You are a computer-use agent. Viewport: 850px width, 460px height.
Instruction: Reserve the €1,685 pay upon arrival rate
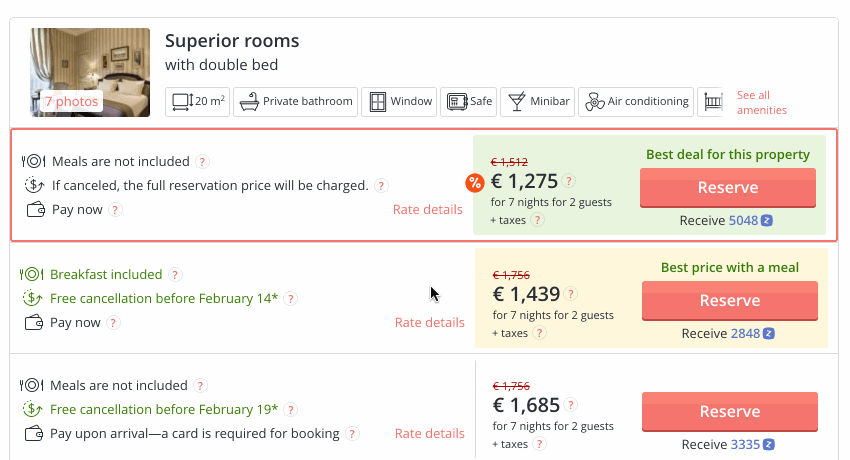730,412
